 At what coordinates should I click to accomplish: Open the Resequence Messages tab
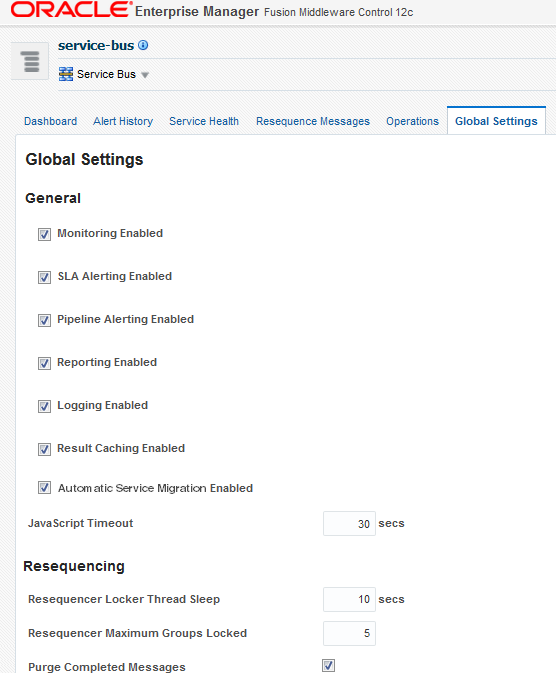pos(313,122)
